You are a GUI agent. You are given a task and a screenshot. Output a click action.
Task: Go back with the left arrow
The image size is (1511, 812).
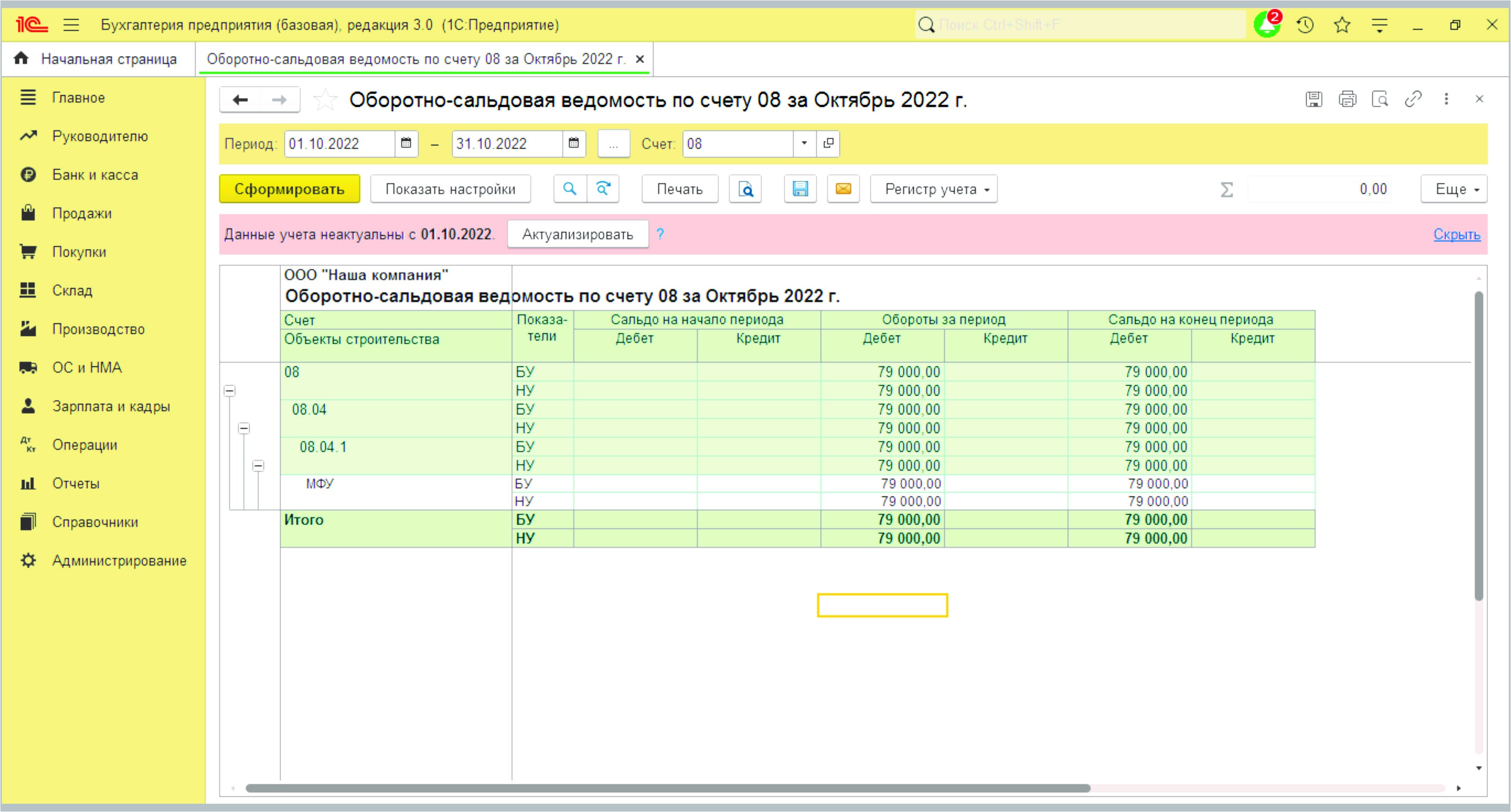240,100
